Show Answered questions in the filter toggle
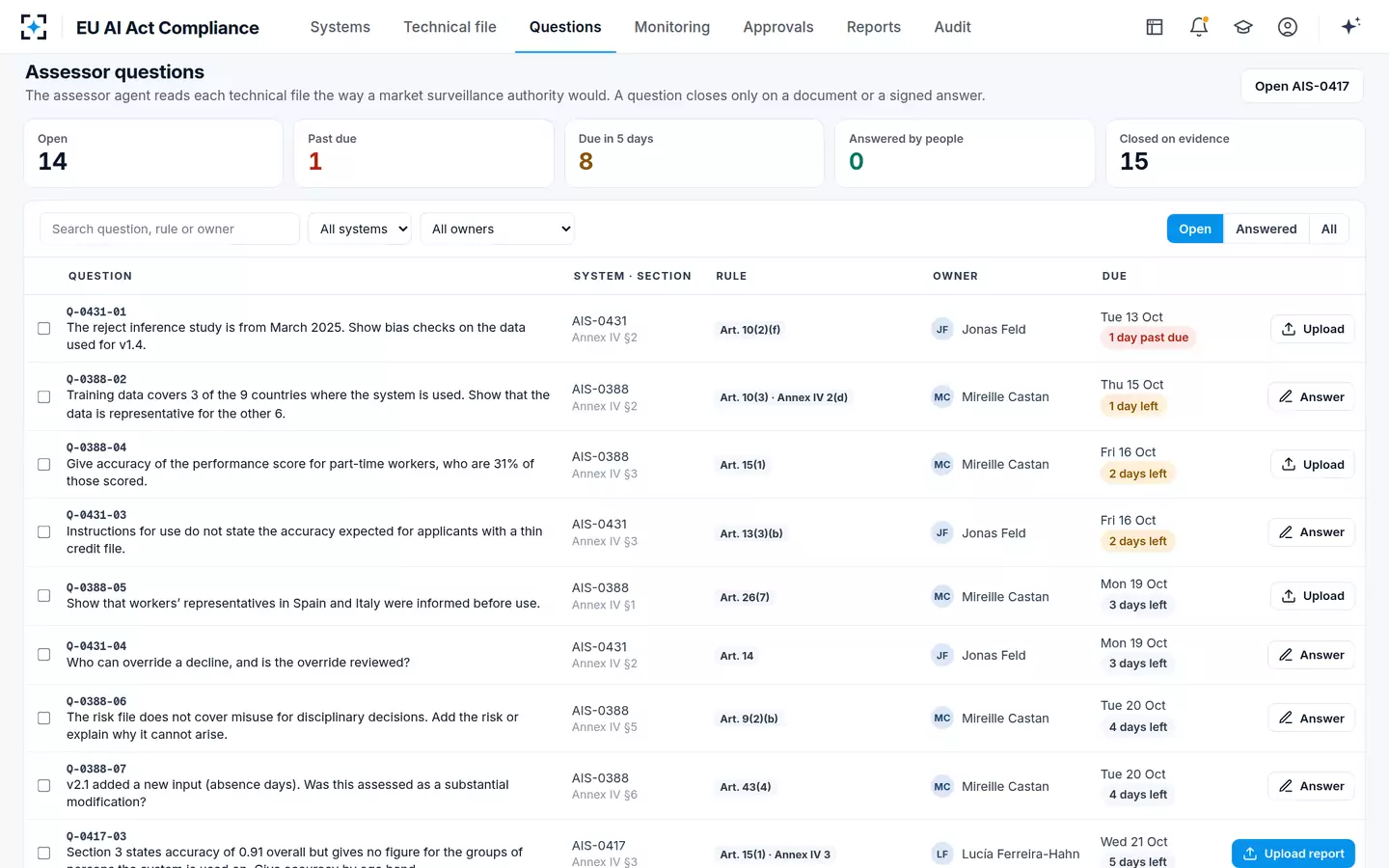The image size is (1389, 868). coord(1266,229)
